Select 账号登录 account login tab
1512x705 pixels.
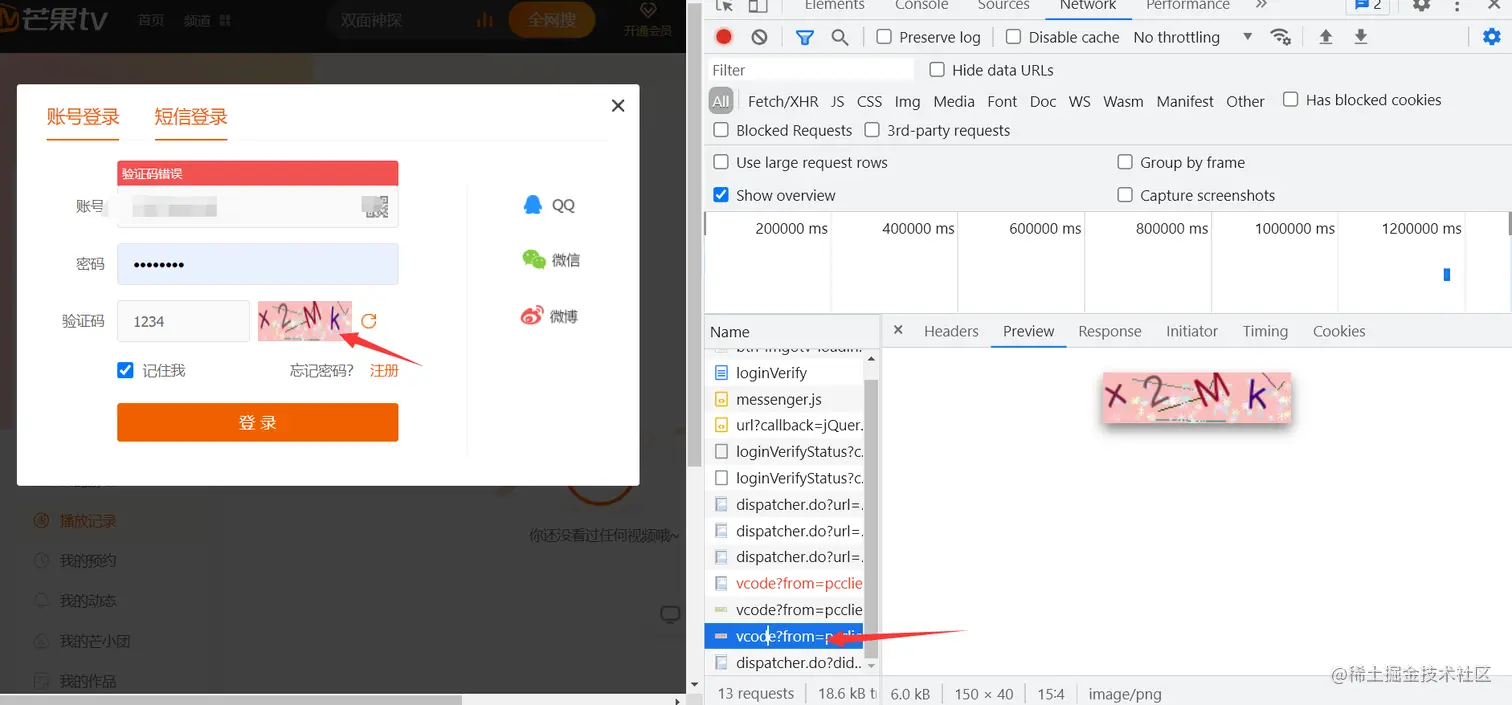click(x=83, y=117)
